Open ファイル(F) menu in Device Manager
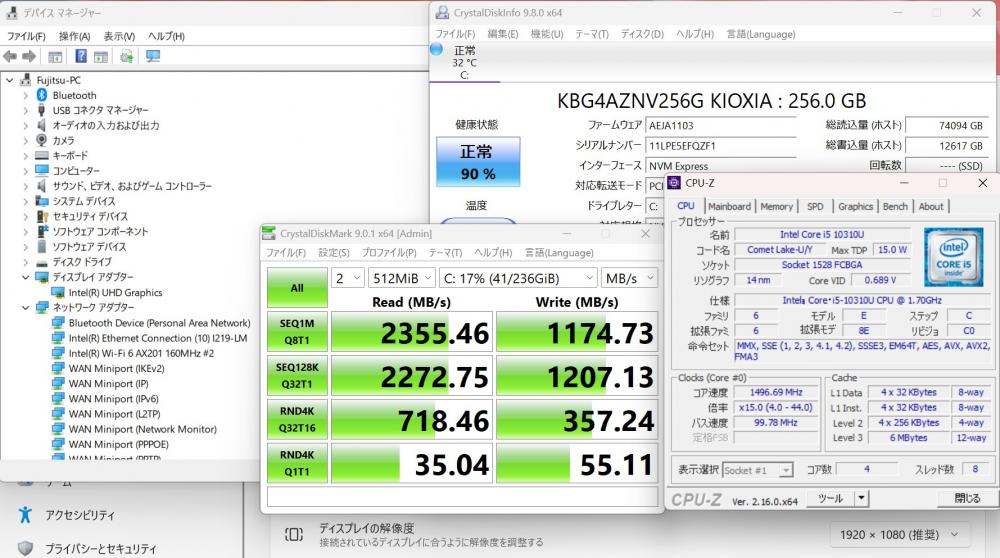 coord(26,36)
